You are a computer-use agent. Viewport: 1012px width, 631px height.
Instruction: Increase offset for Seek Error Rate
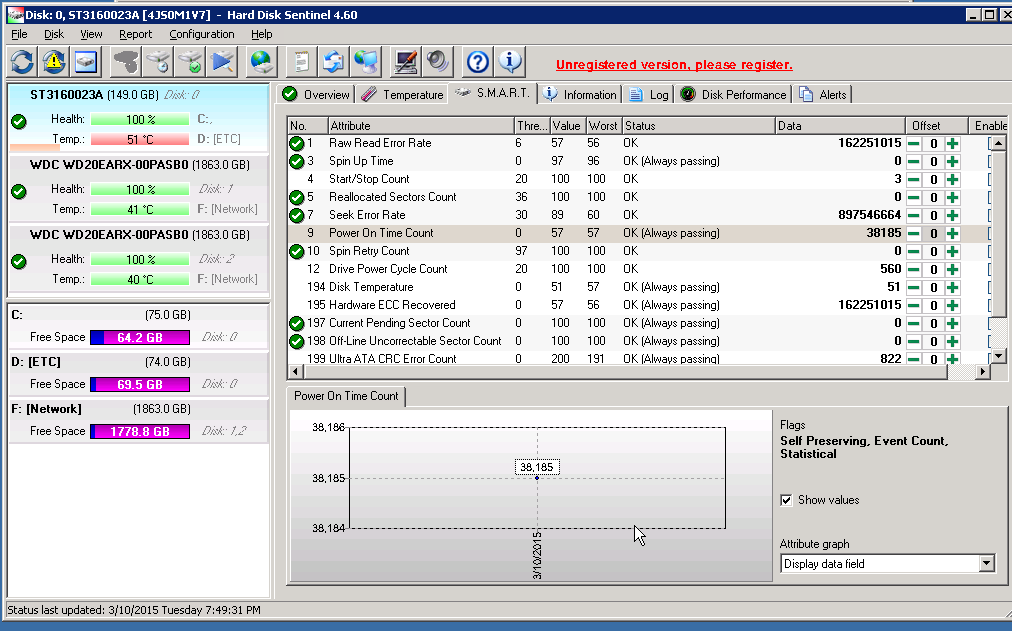point(953,215)
